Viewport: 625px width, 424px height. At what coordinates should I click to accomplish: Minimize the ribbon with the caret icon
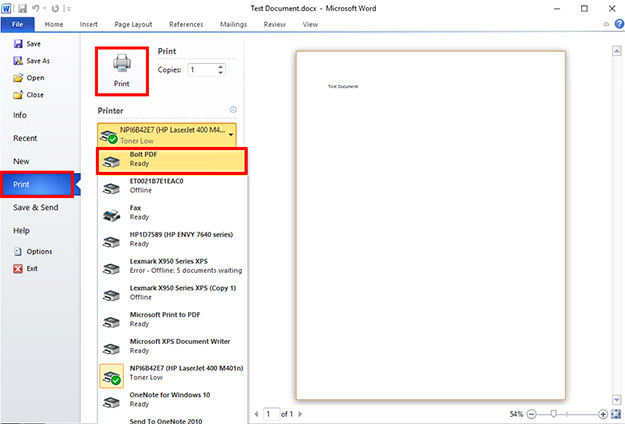click(606, 24)
